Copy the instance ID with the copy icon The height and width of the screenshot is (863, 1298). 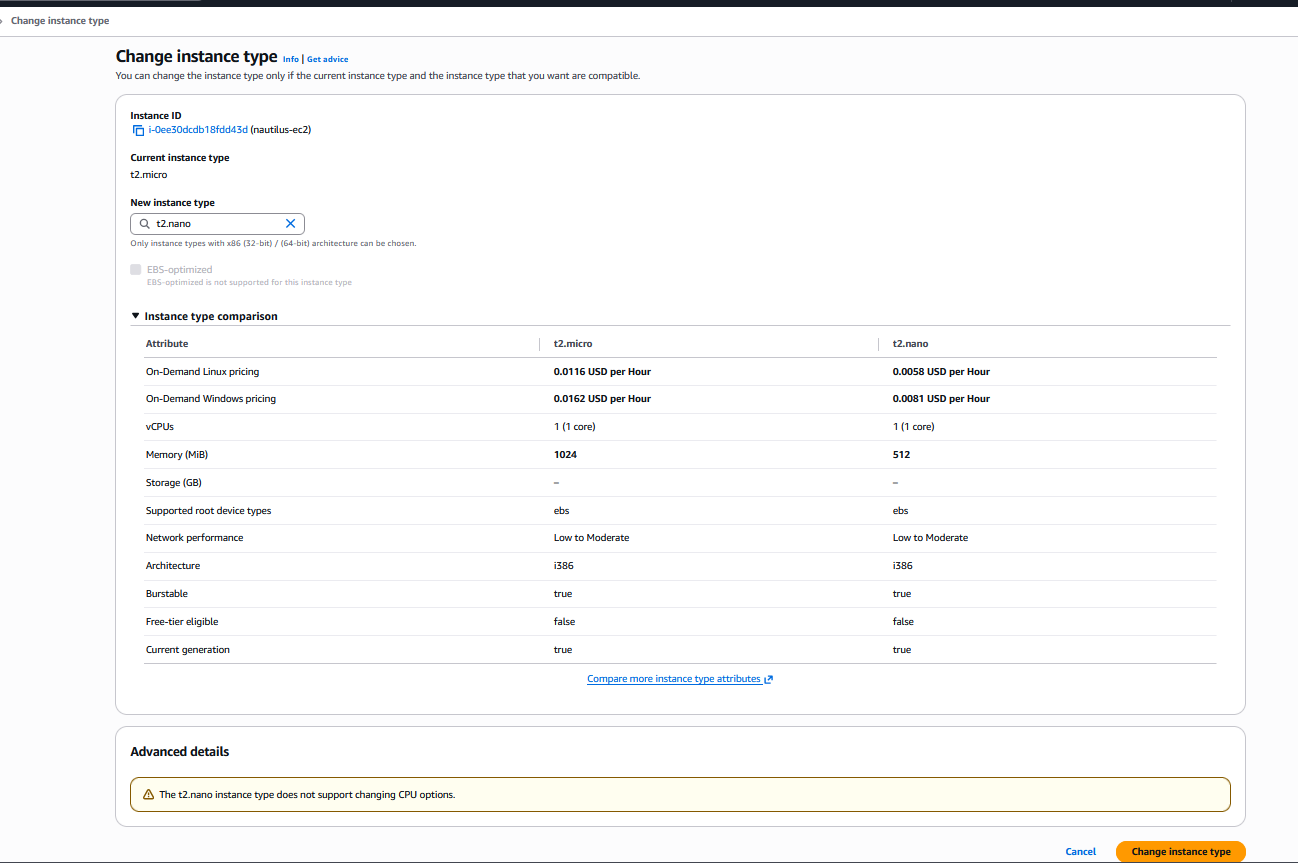coord(138,130)
